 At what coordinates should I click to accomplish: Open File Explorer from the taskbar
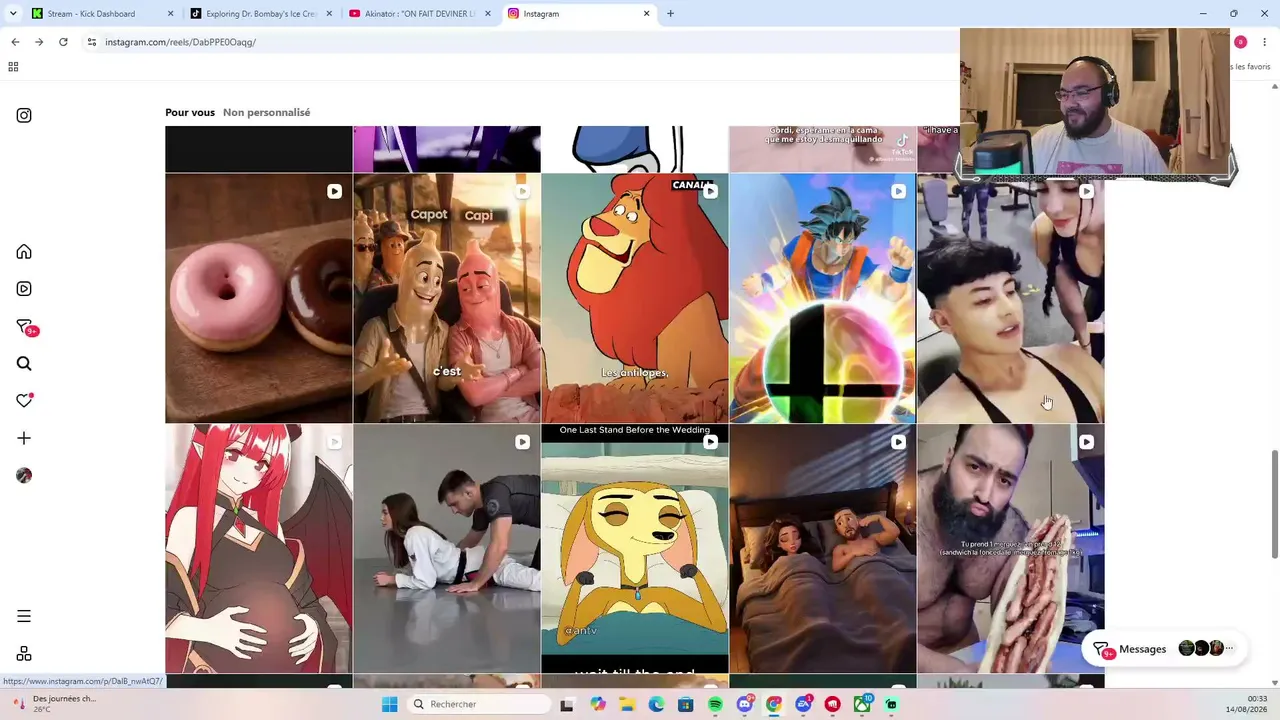(x=627, y=704)
